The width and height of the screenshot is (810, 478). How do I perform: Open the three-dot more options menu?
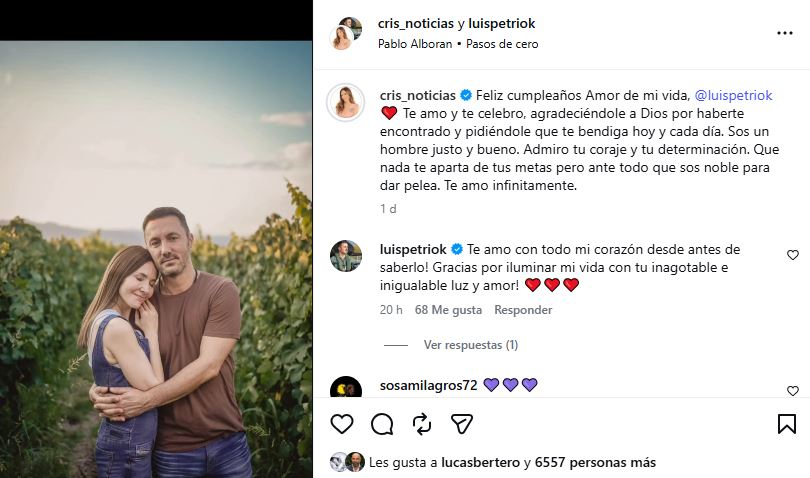click(785, 33)
